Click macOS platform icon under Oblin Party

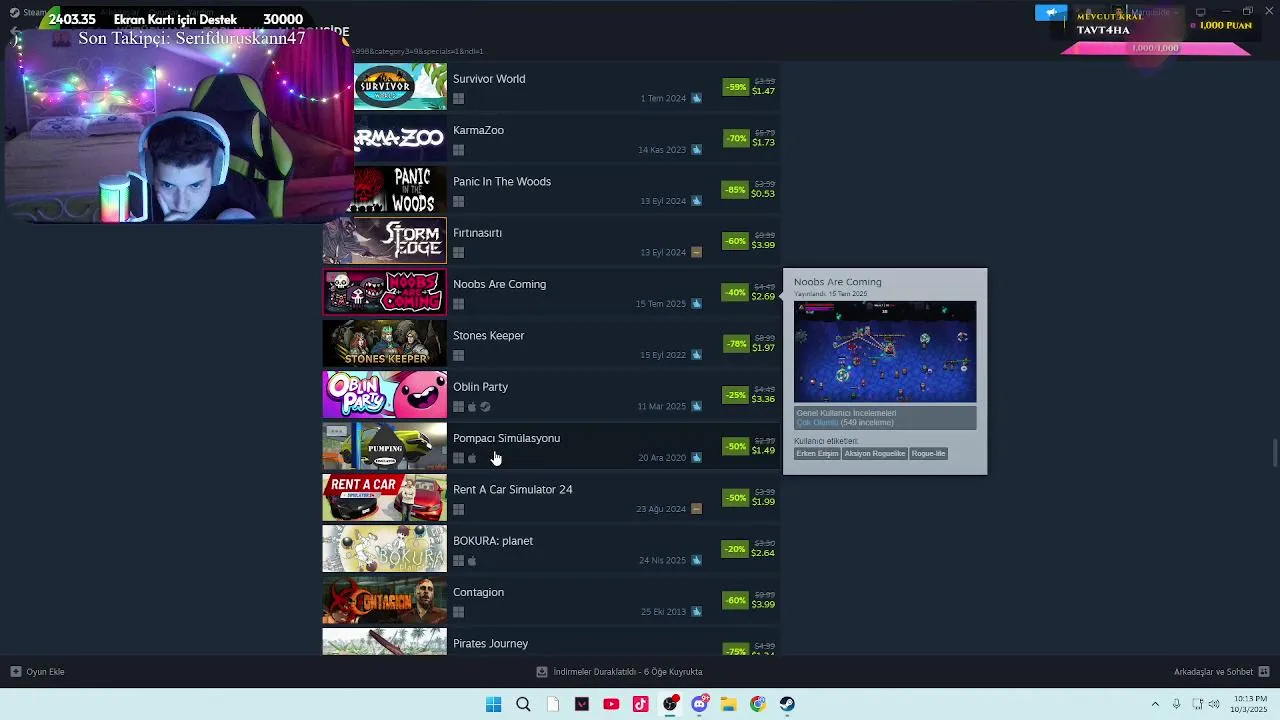click(x=472, y=407)
